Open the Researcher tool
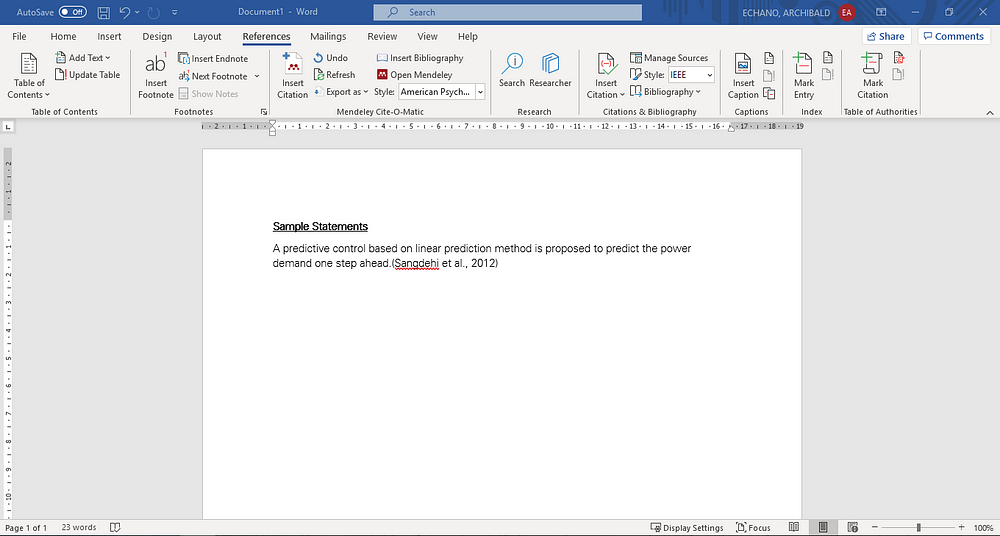 pos(550,70)
